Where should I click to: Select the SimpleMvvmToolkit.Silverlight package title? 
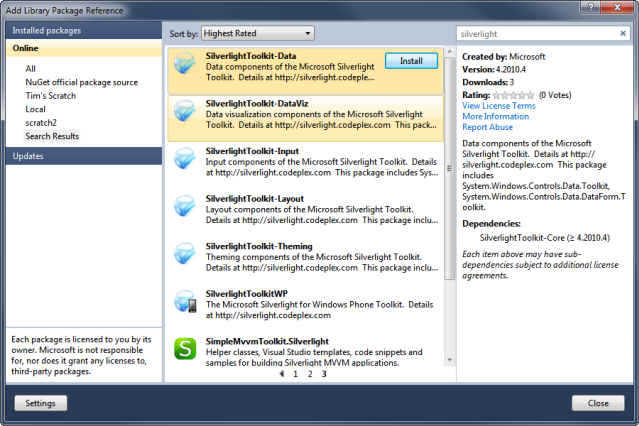point(267,341)
